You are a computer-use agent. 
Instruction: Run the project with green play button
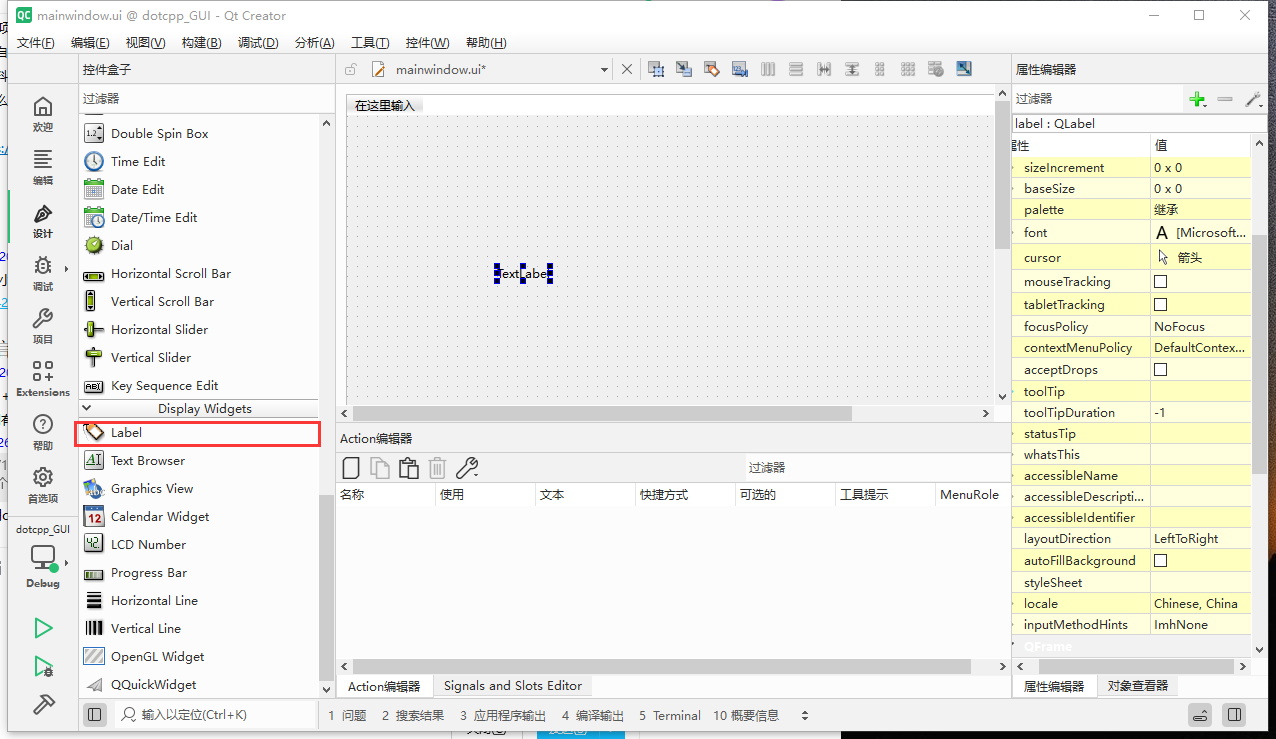pos(43,628)
